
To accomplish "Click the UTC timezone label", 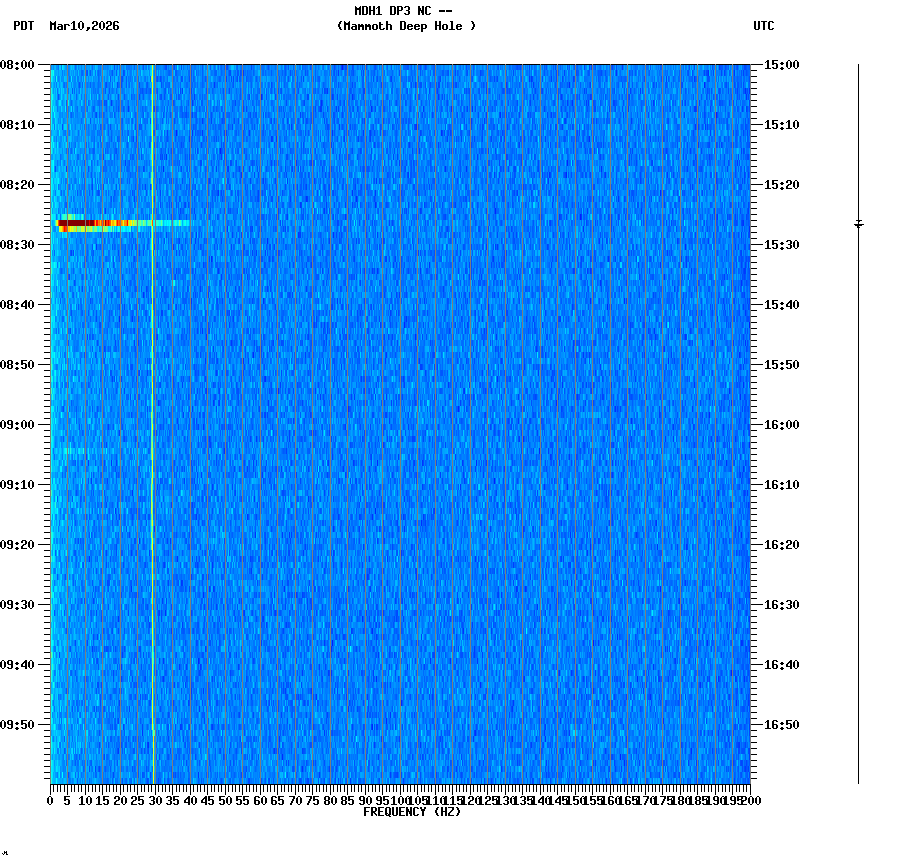I will tap(764, 27).
